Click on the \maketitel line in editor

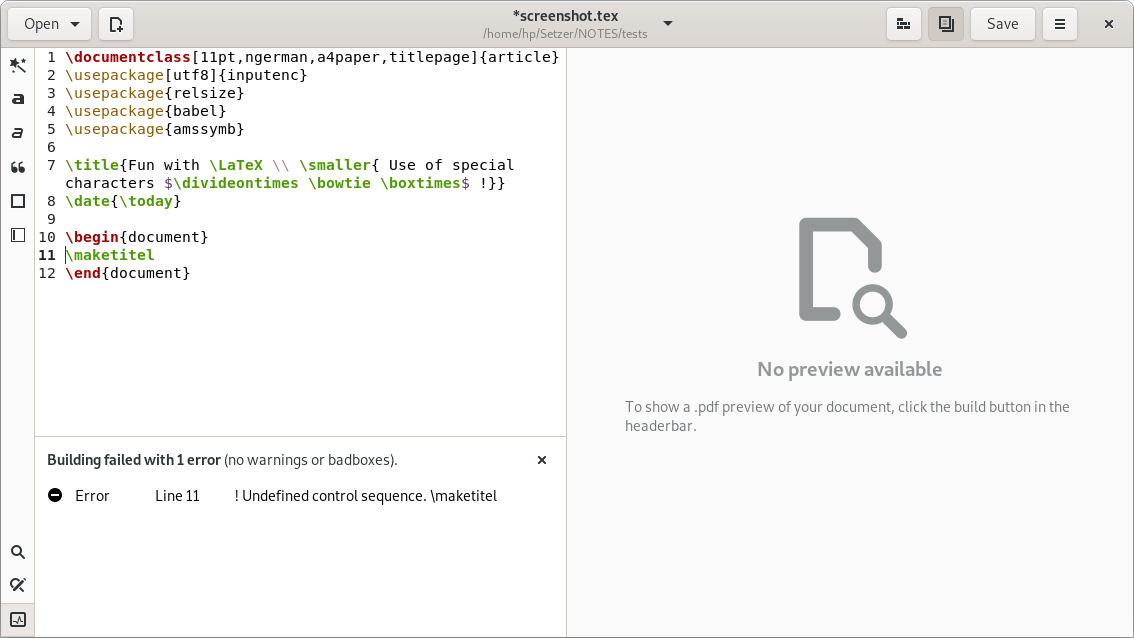[110, 255]
